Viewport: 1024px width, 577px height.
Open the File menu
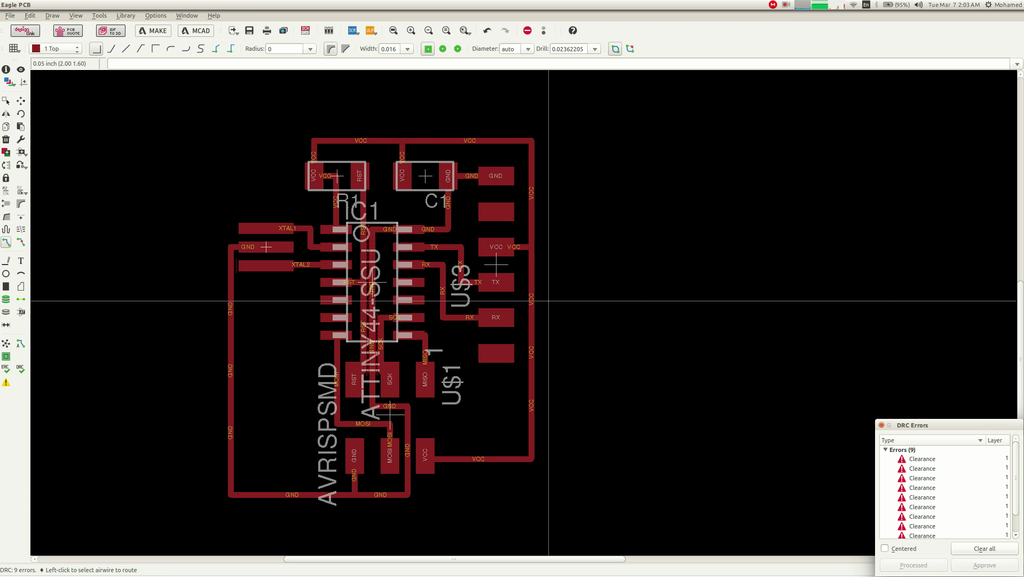(x=10, y=16)
